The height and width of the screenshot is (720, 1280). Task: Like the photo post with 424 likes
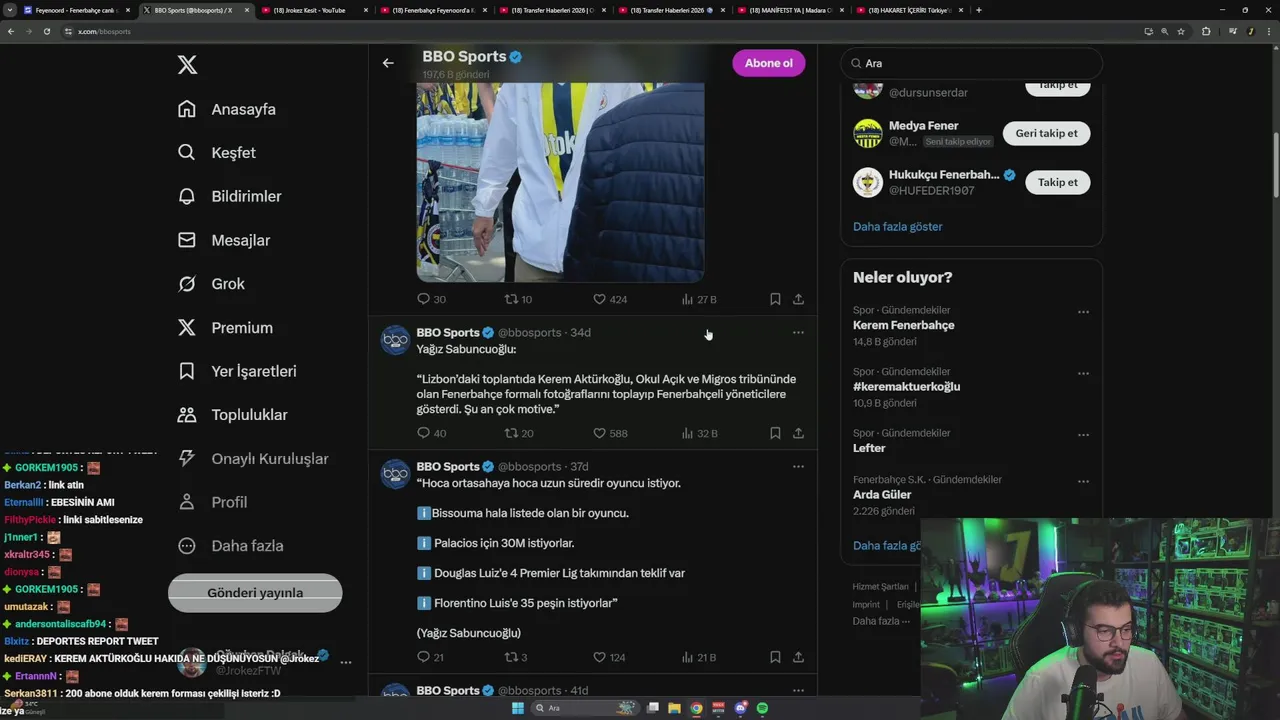[x=610, y=299]
